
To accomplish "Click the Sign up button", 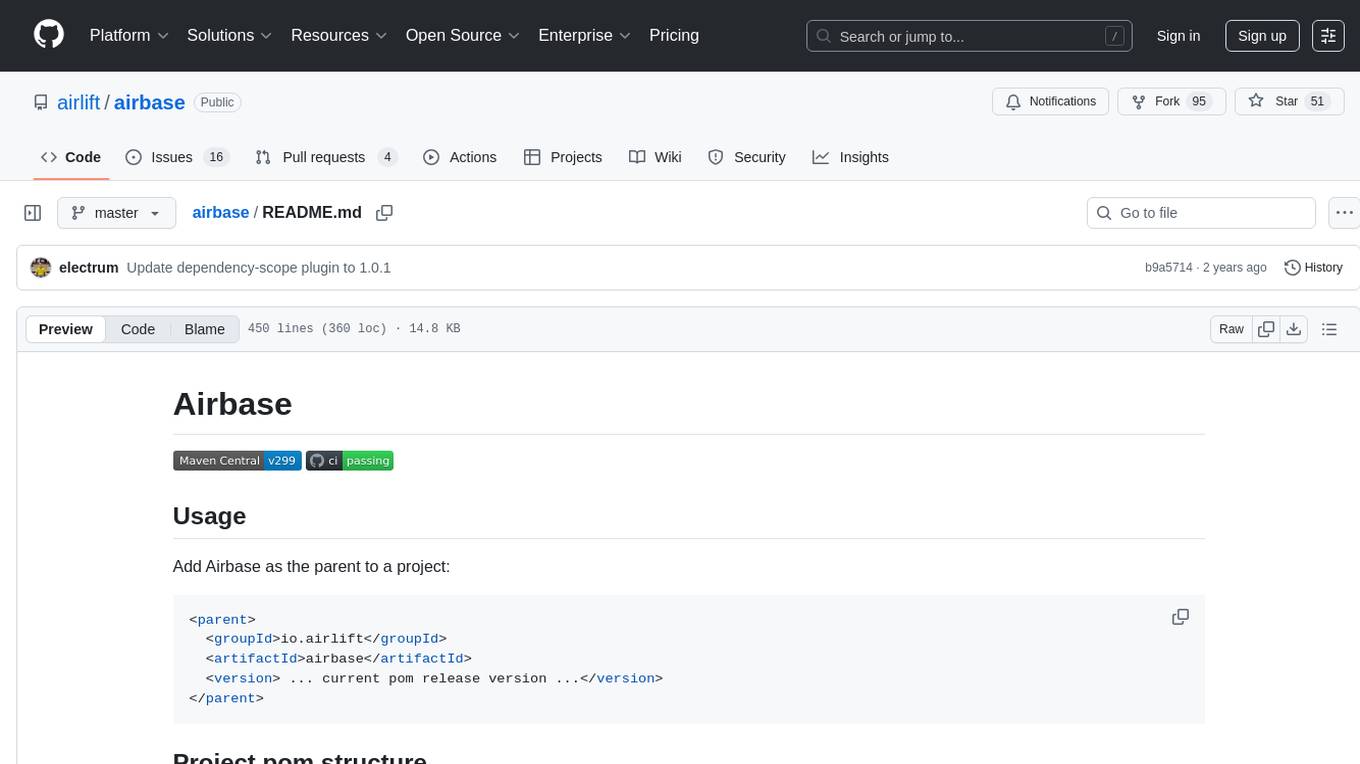I will [x=1262, y=36].
